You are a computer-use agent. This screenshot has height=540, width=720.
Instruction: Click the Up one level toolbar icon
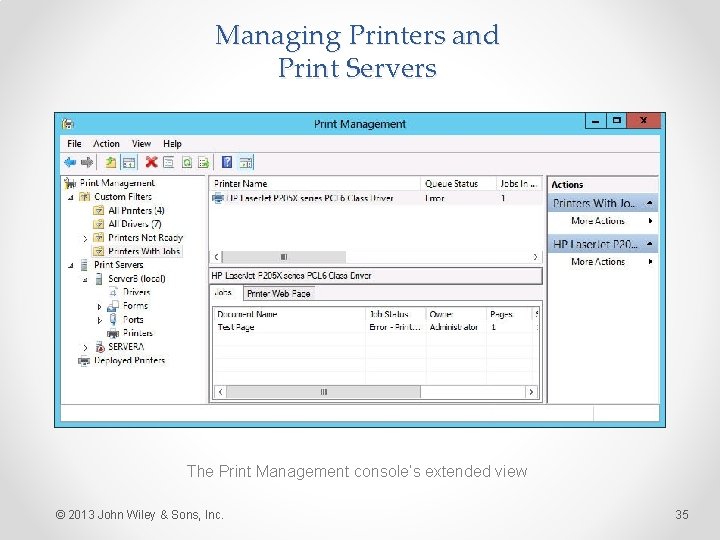pyautogui.click(x=111, y=162)
